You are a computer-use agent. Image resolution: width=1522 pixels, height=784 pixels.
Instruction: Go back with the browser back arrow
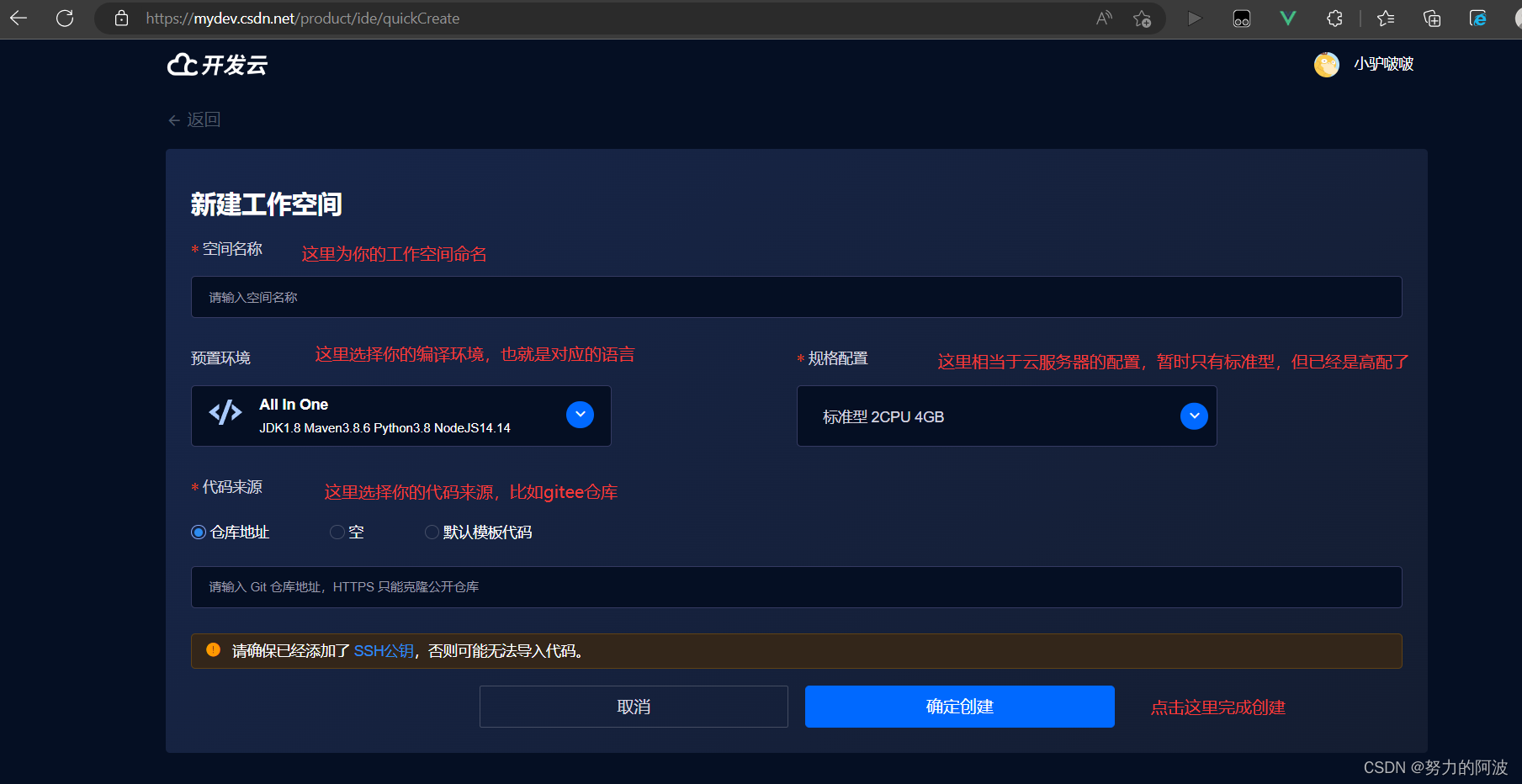[x=19, y=18]
